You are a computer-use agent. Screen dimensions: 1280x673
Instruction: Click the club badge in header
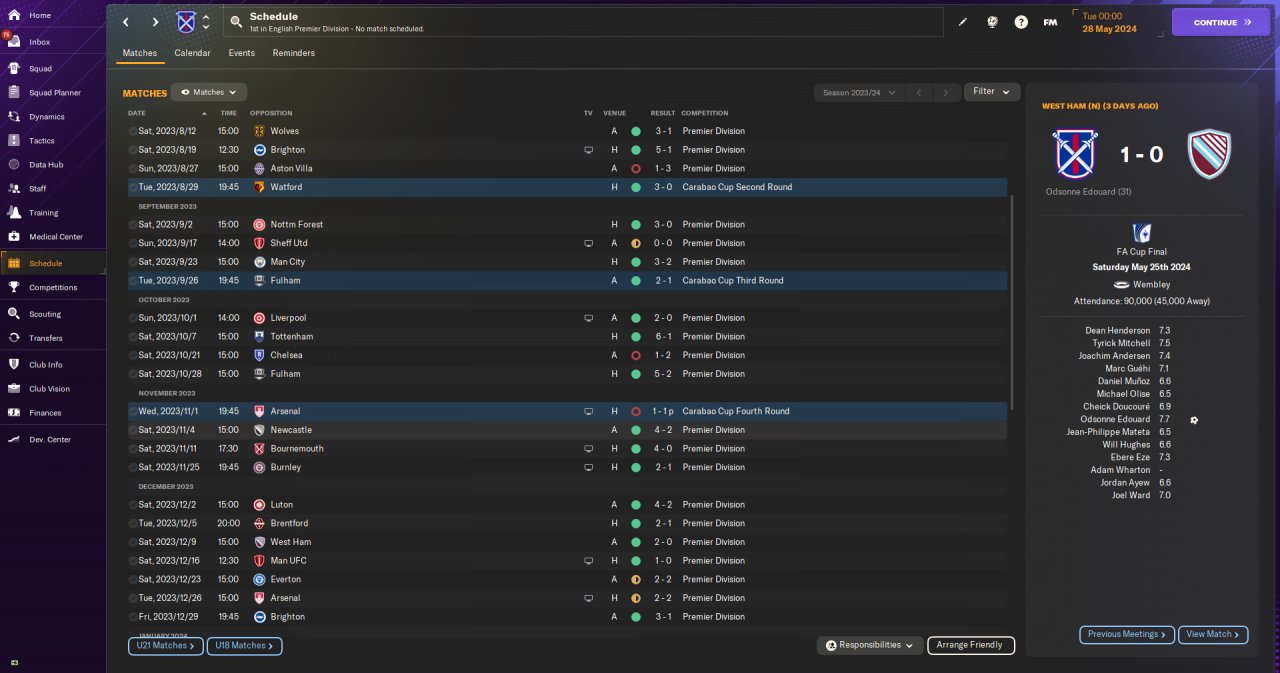tap(186, 22)
